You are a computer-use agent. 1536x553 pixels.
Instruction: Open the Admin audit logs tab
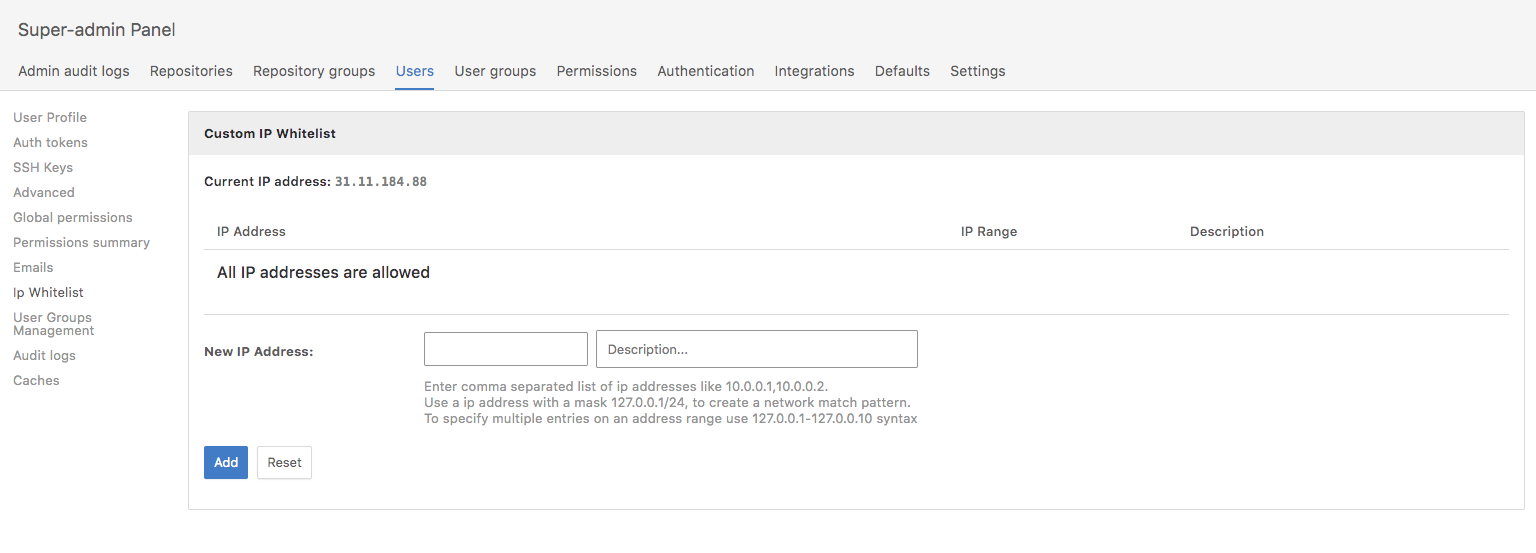point(74,71)
